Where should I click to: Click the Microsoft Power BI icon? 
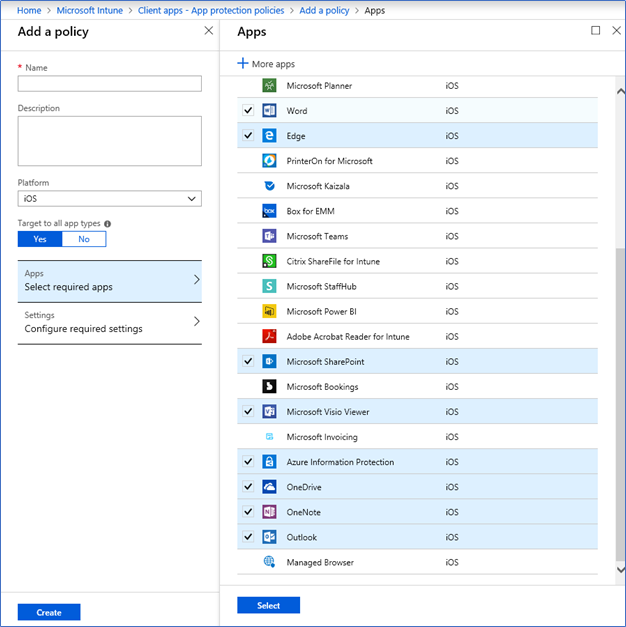click(x=269, y=311)
